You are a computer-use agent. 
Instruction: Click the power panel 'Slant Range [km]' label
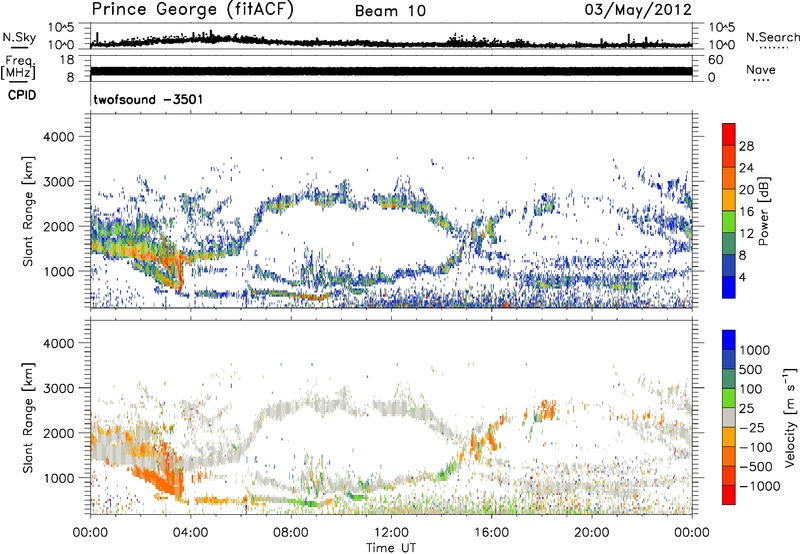(x=28, y=211)
